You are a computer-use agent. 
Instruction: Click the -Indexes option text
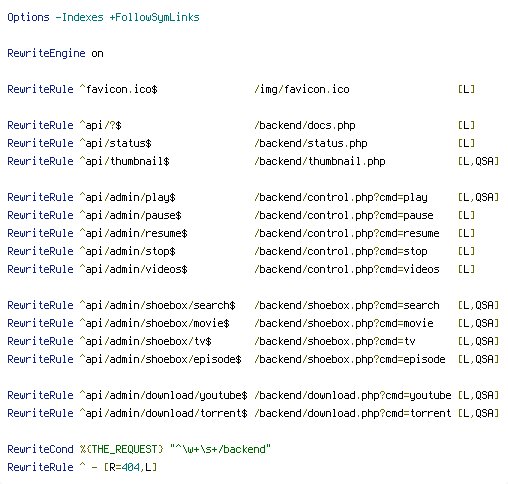tap(79, 17)
